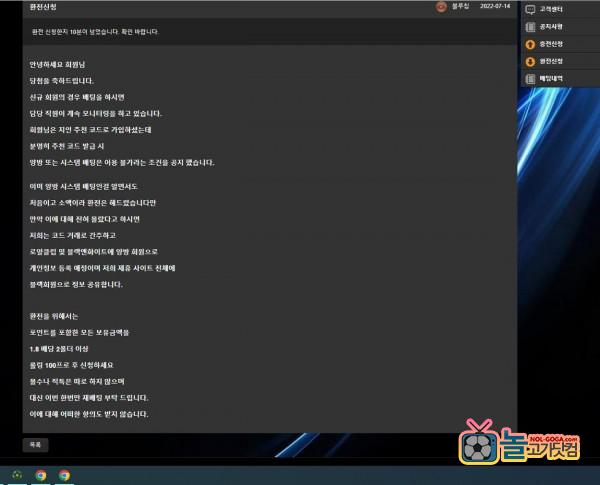Click the 2022-07-14 post date
600x485 pixels.
click(x=495, y=6)
